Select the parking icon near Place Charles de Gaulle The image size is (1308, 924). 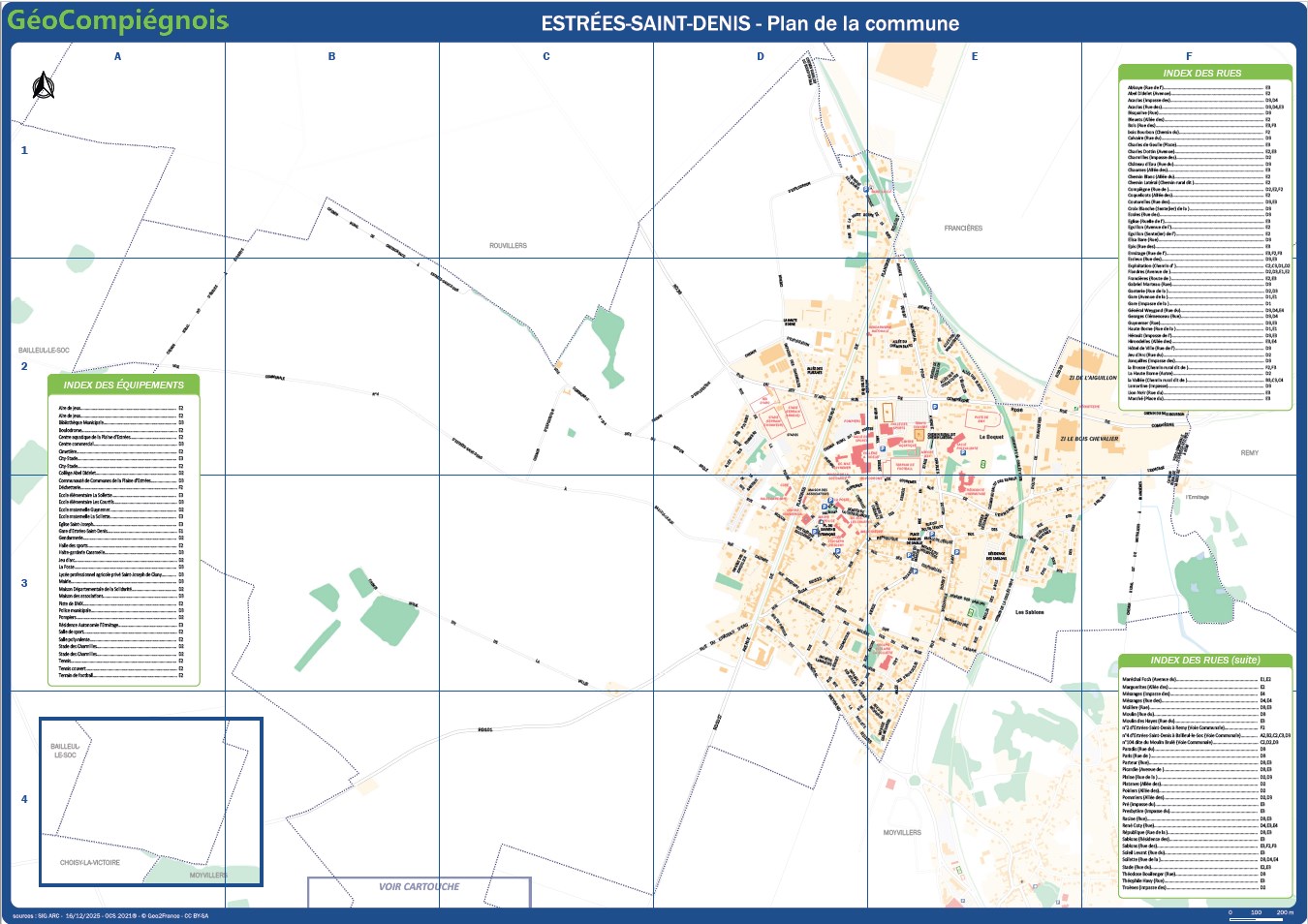[x=932, y=533]
